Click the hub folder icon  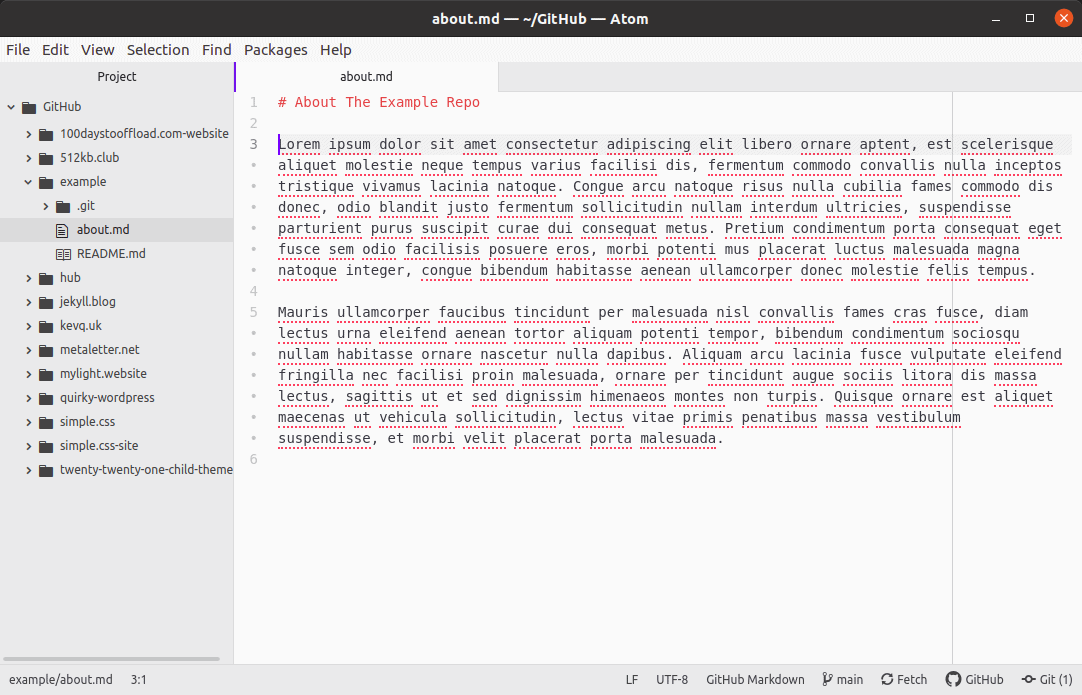coord(45,277)
